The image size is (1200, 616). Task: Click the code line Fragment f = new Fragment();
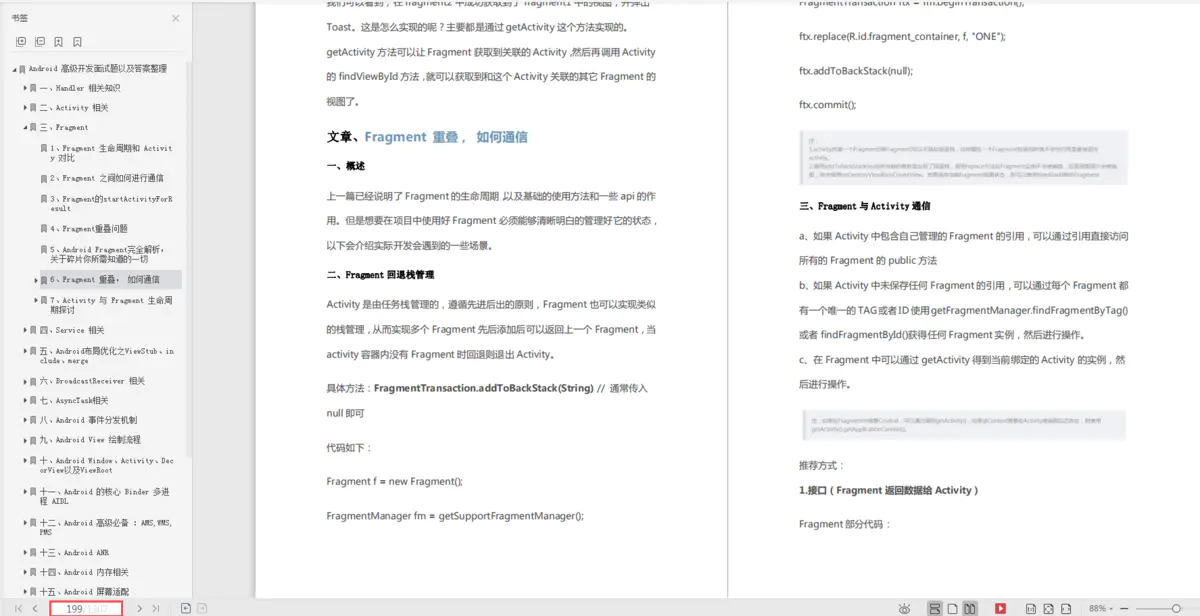395,482
